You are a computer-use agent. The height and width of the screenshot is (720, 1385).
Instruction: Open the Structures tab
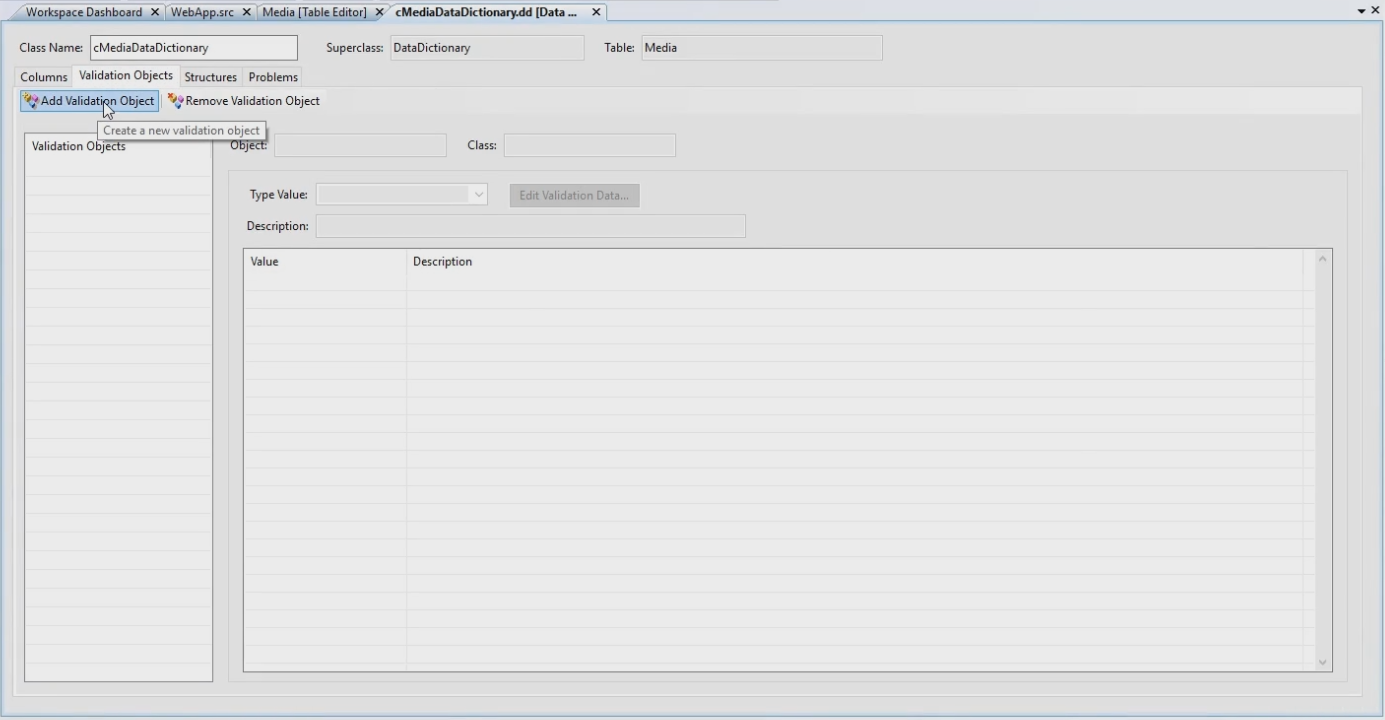pyautogui.click(x=210, y=77)
